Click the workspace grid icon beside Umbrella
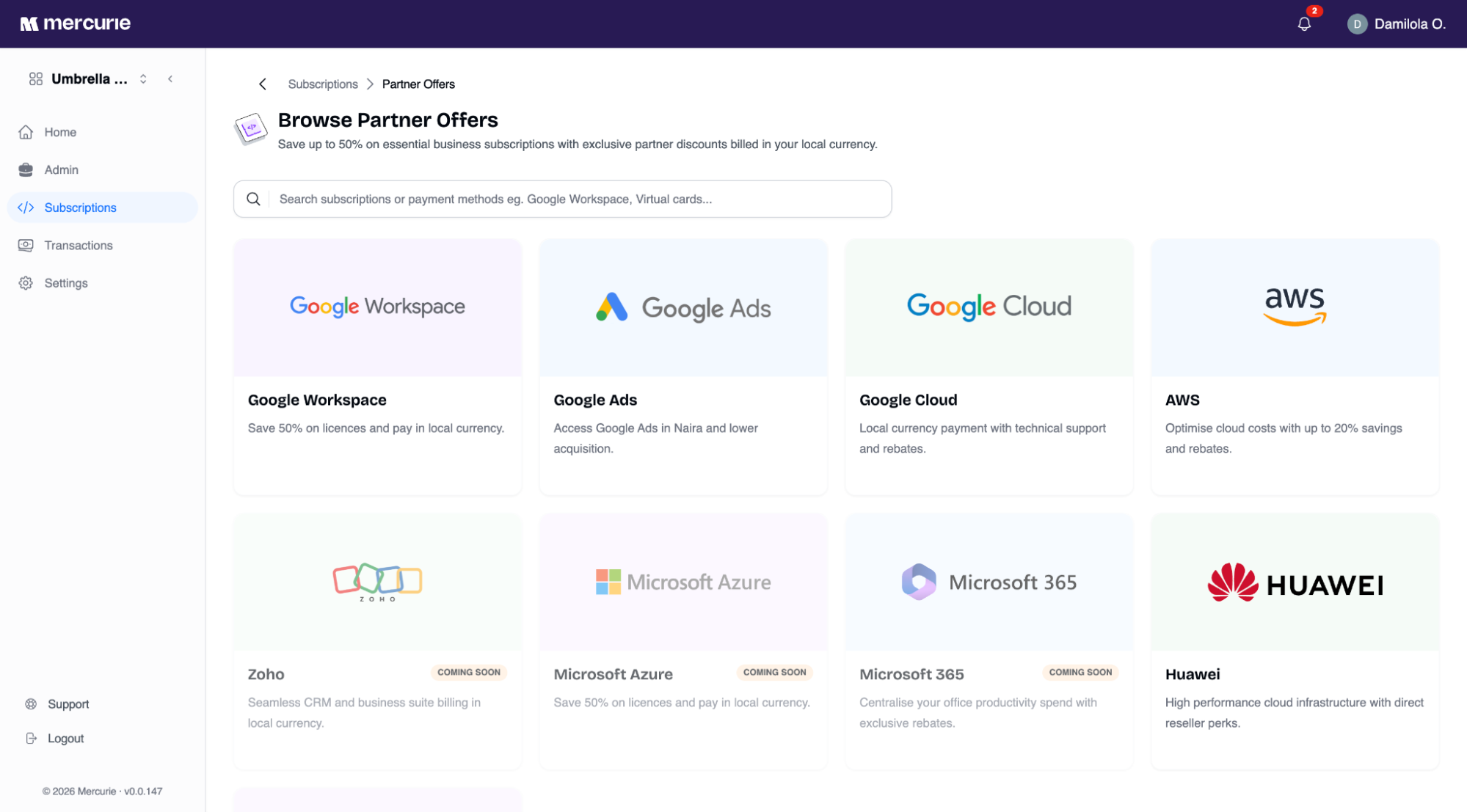Screen dimensions: 1467x812 [35, 78]
